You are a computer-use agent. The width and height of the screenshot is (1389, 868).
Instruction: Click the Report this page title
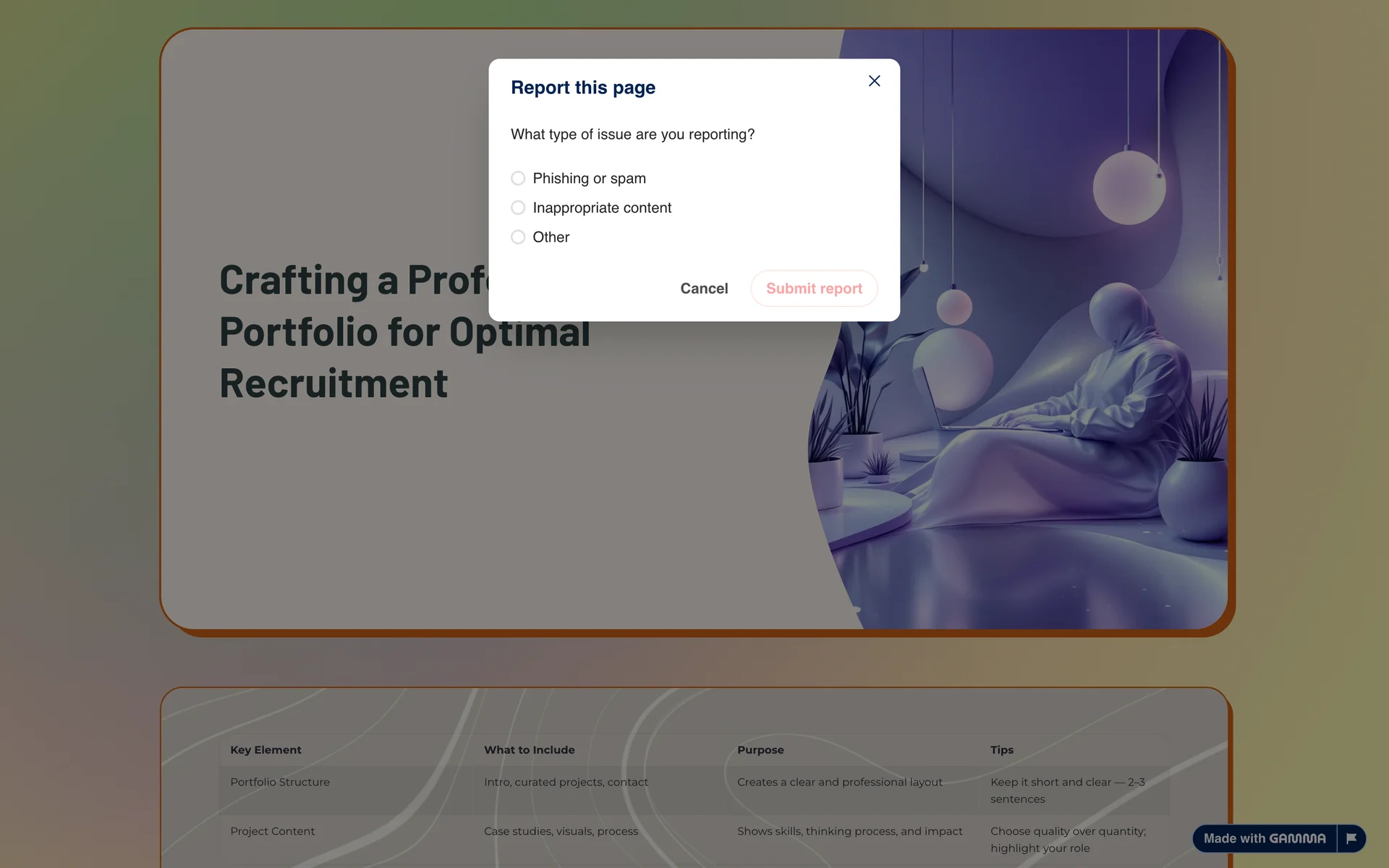click(583, 88)
